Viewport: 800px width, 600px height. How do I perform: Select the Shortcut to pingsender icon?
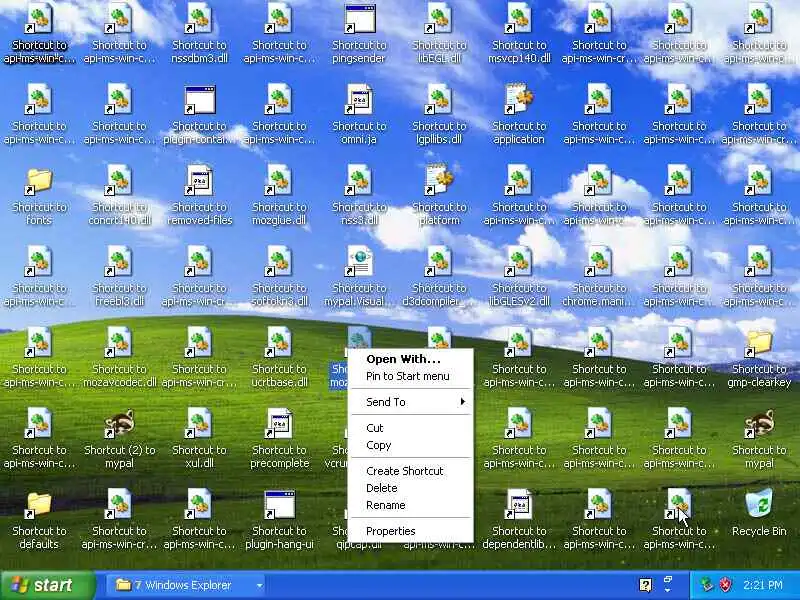click(359, 34)
